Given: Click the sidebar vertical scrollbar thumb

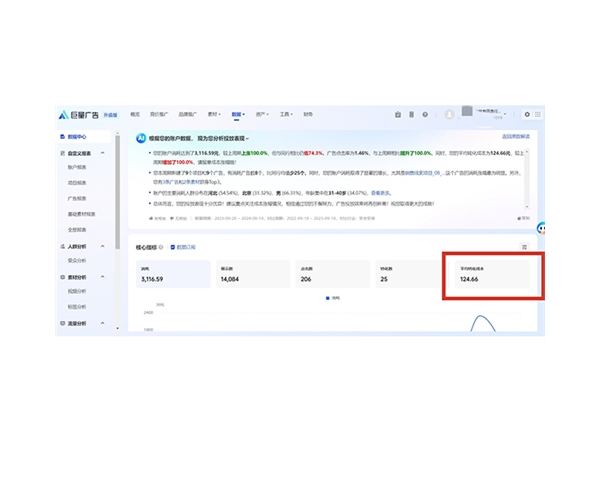Looking at the screenshot, I should 117,191.
